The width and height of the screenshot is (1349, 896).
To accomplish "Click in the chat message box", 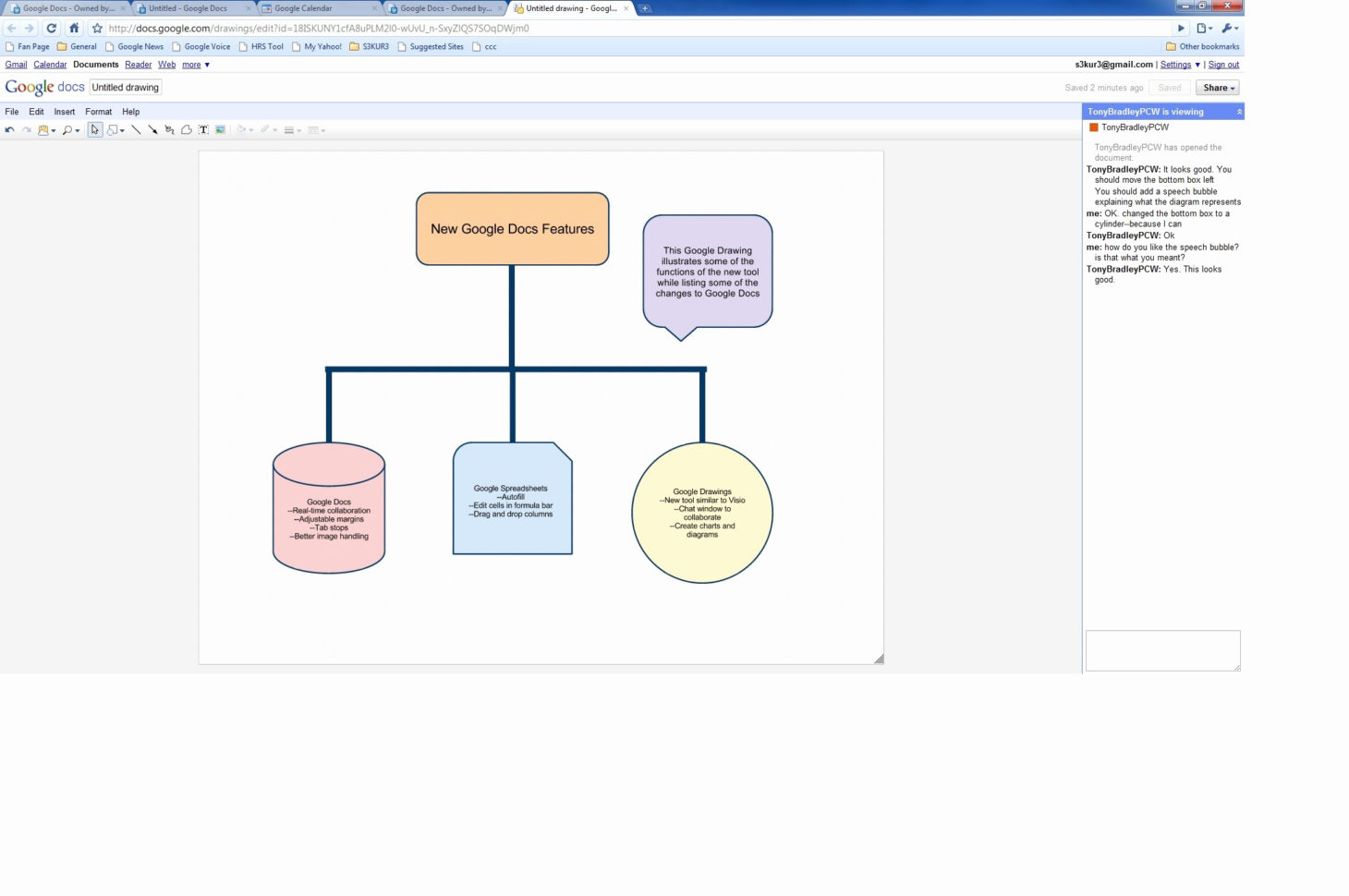I will click(x=1162, y=650).
